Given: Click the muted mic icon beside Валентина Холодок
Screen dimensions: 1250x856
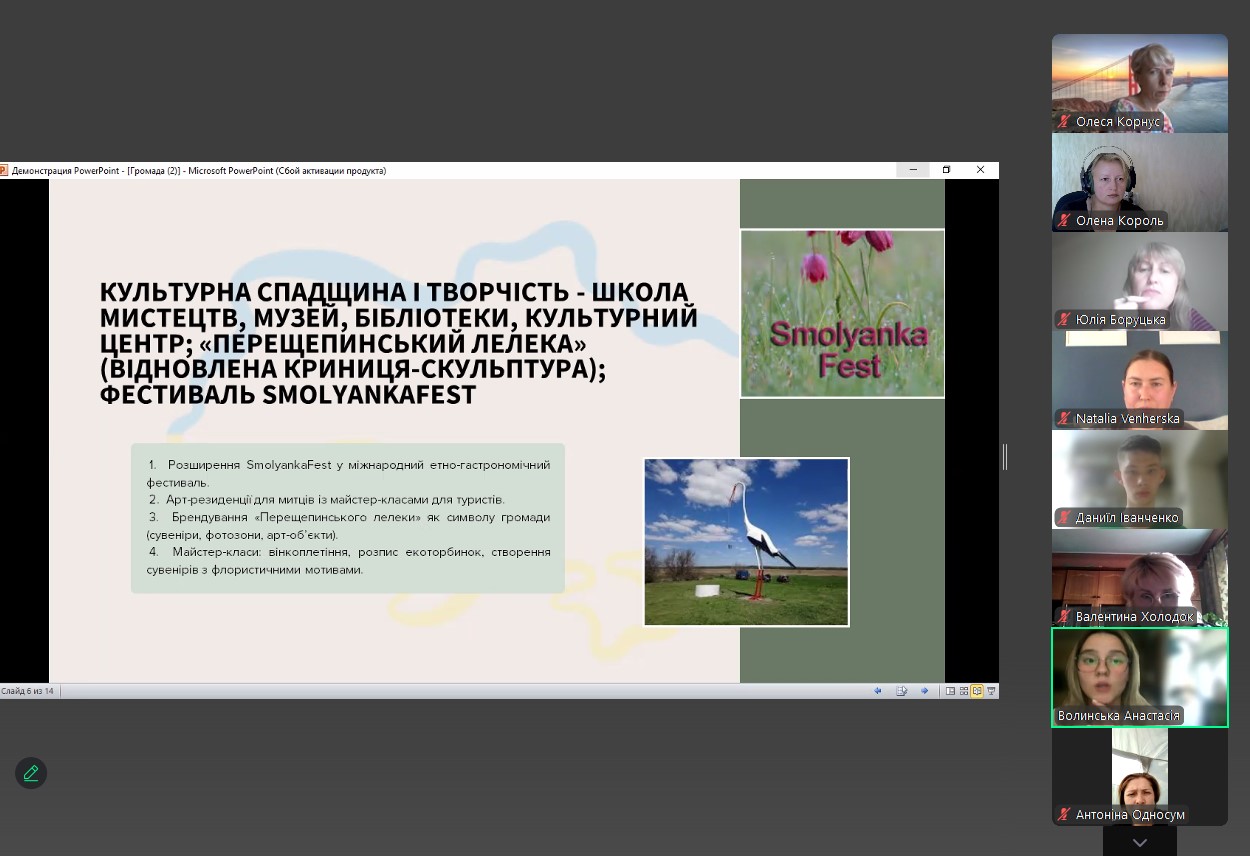Looking at the screenshot, I should [1065, 617].
